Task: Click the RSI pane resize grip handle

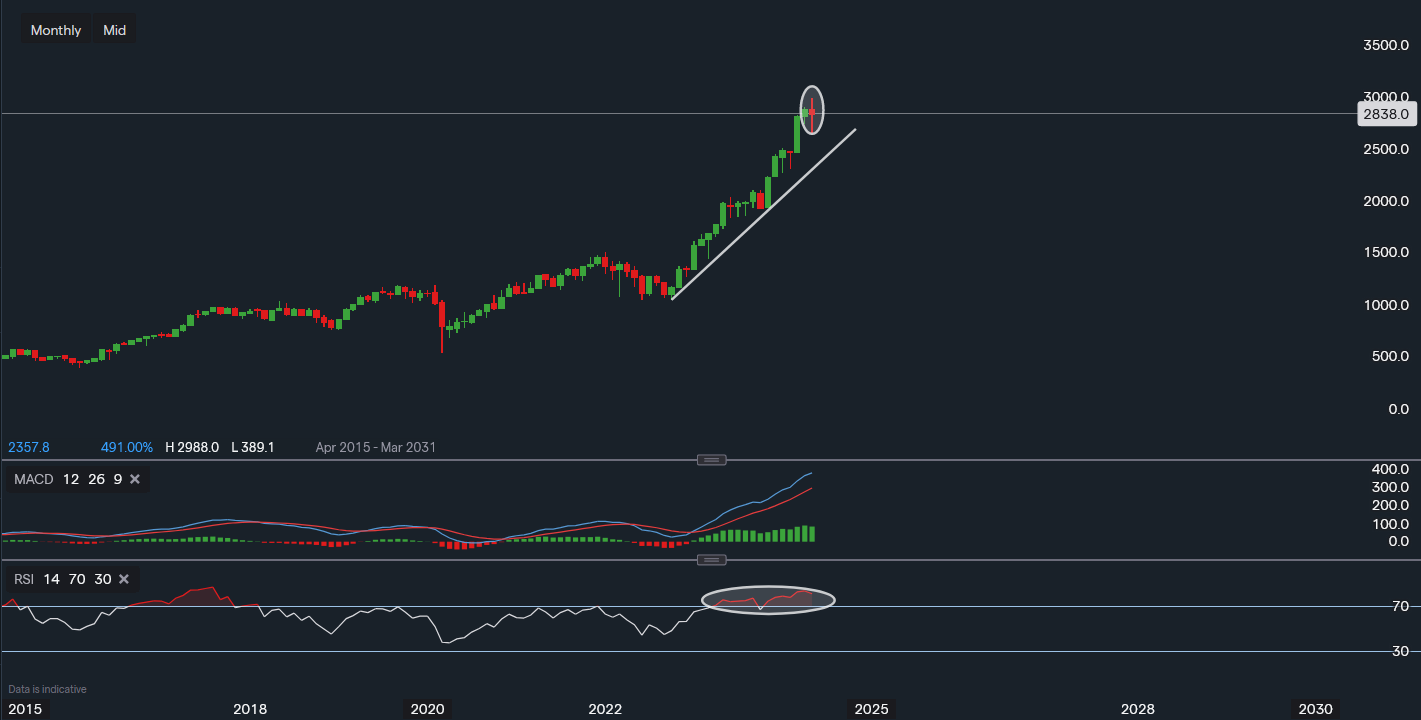Action: coord(712,560)
